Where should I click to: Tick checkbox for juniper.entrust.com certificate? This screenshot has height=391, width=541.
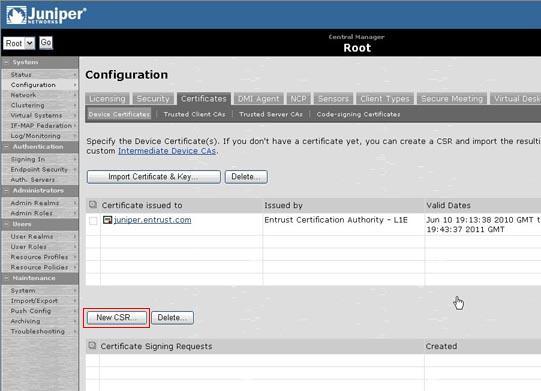pyautogui.click(x=93, y=220)
